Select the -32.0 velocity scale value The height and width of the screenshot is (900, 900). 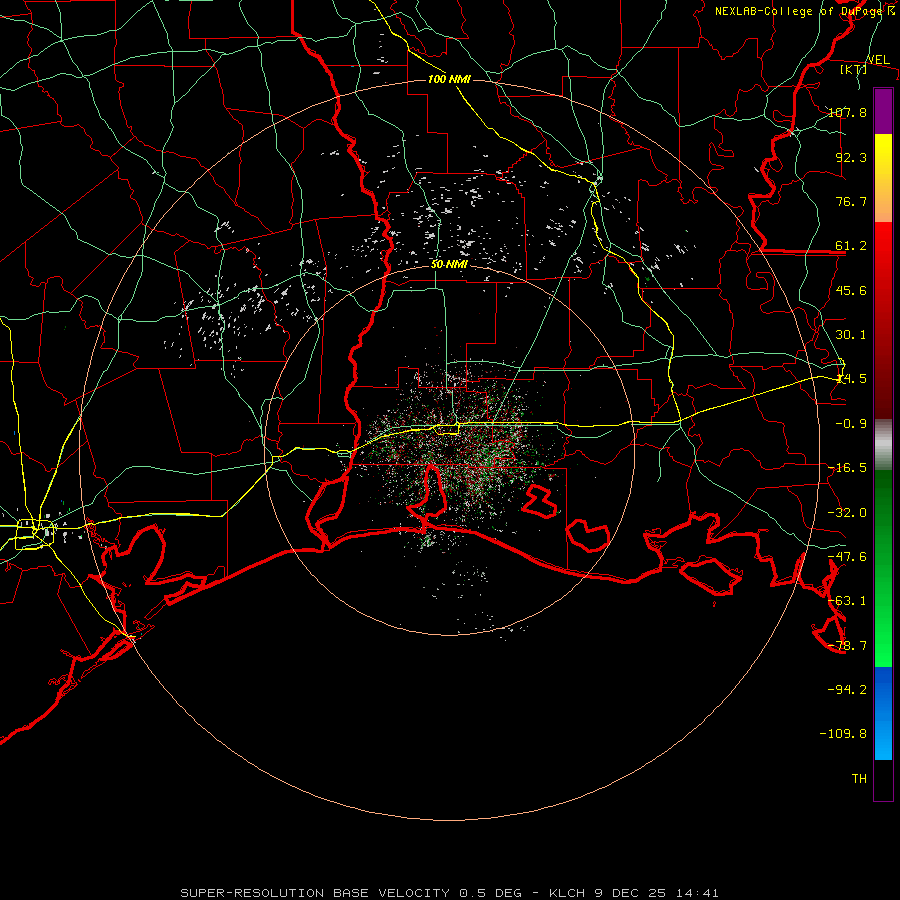click(847, 513)
